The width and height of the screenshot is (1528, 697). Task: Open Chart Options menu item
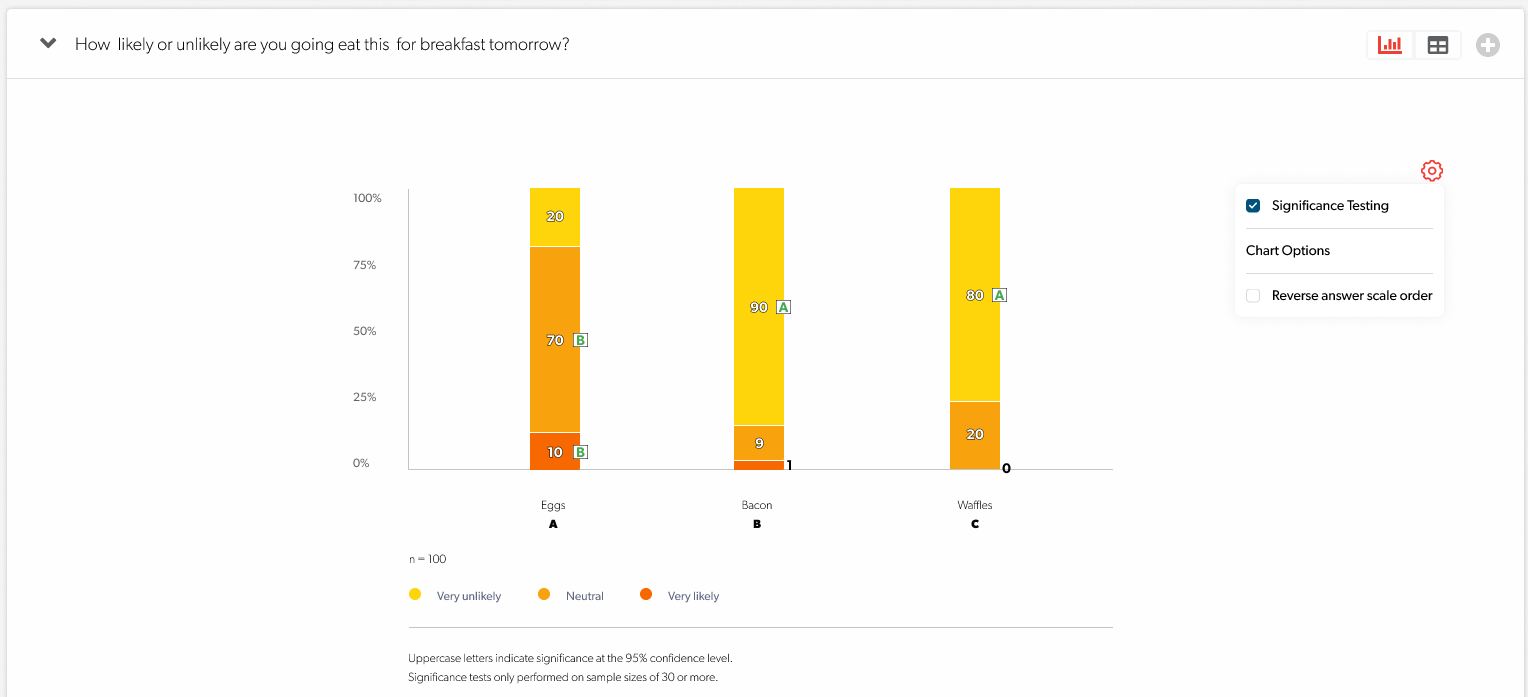click(x=1288, y=251)
